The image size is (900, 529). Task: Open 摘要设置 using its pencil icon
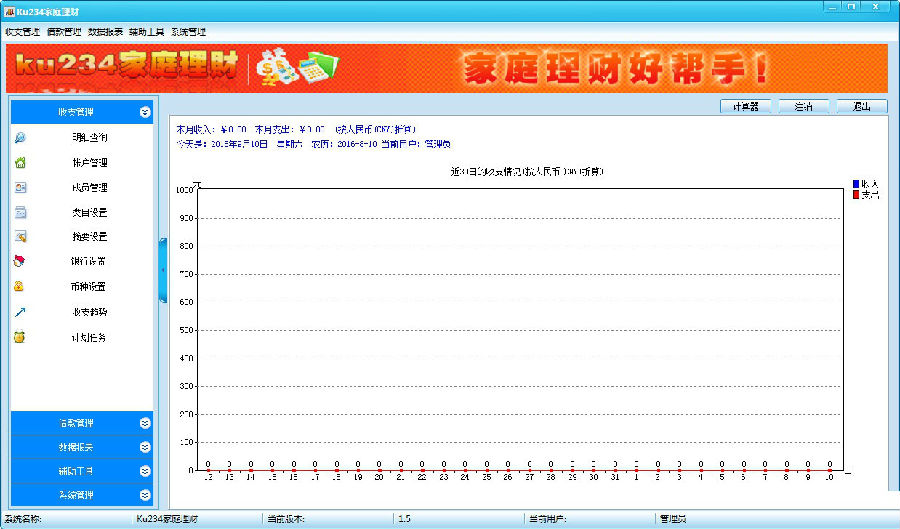[x=20, y=236]
